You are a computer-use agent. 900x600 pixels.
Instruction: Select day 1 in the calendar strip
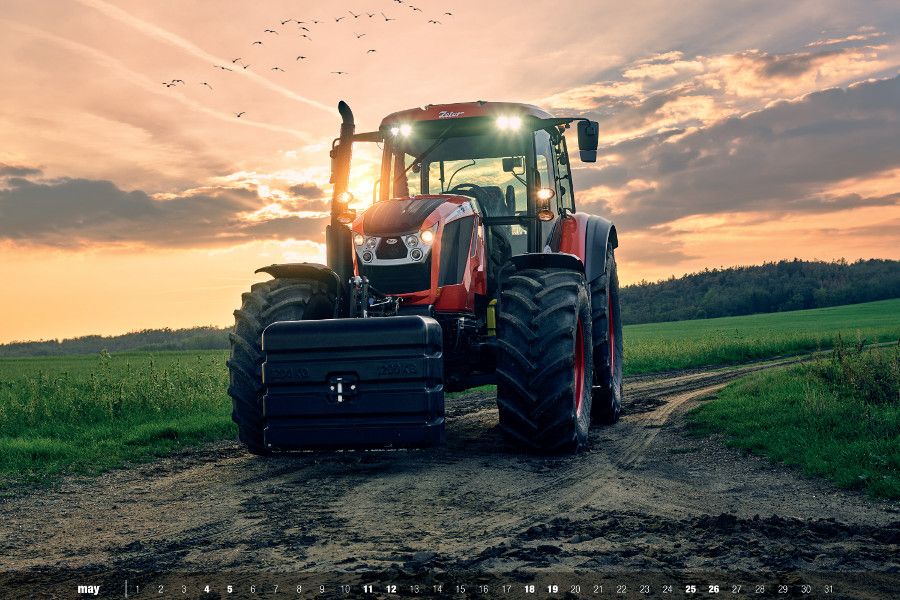click(x=137, y=589)
